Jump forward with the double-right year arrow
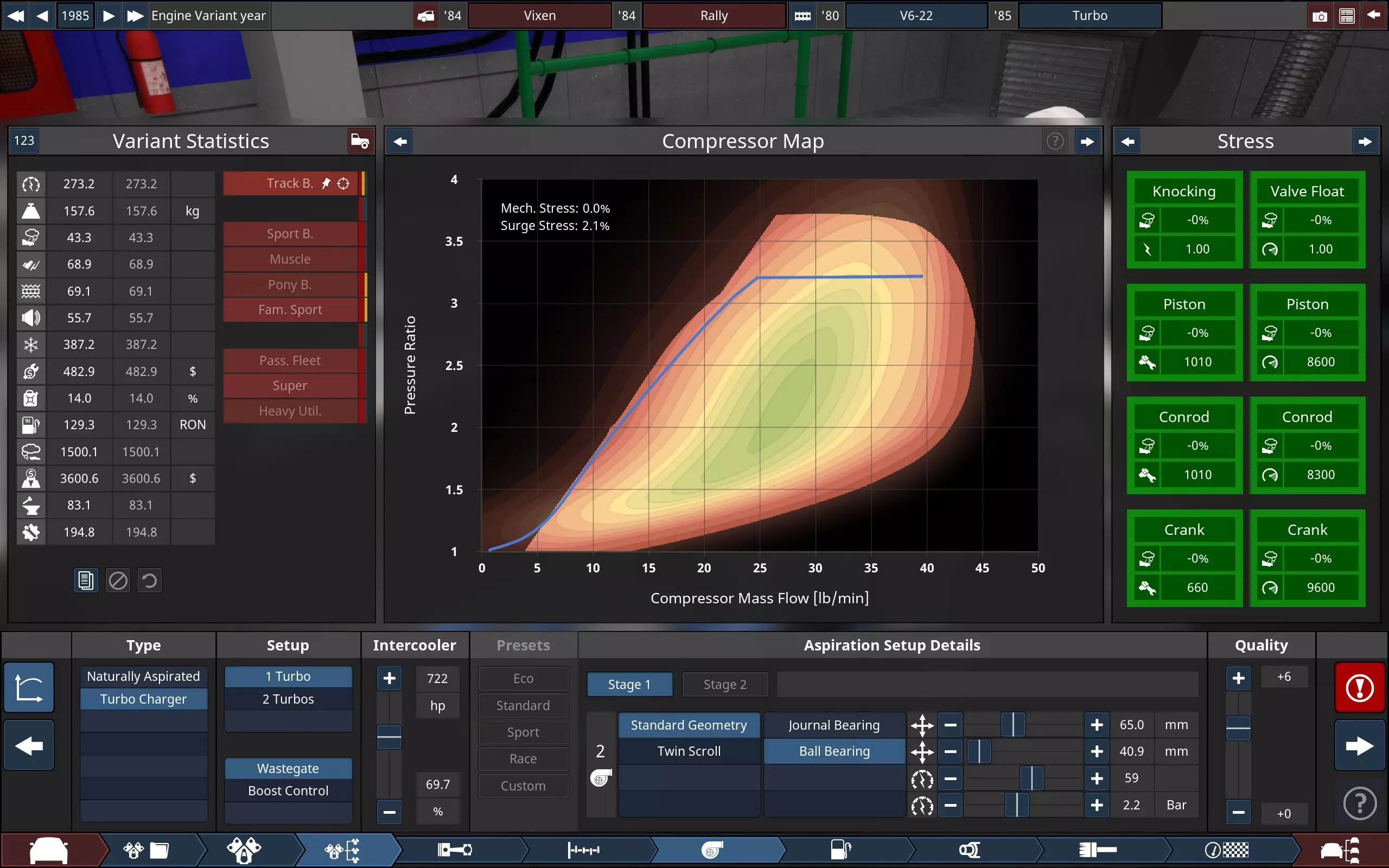Viewport: 1389px width, 868px height. 135,16
